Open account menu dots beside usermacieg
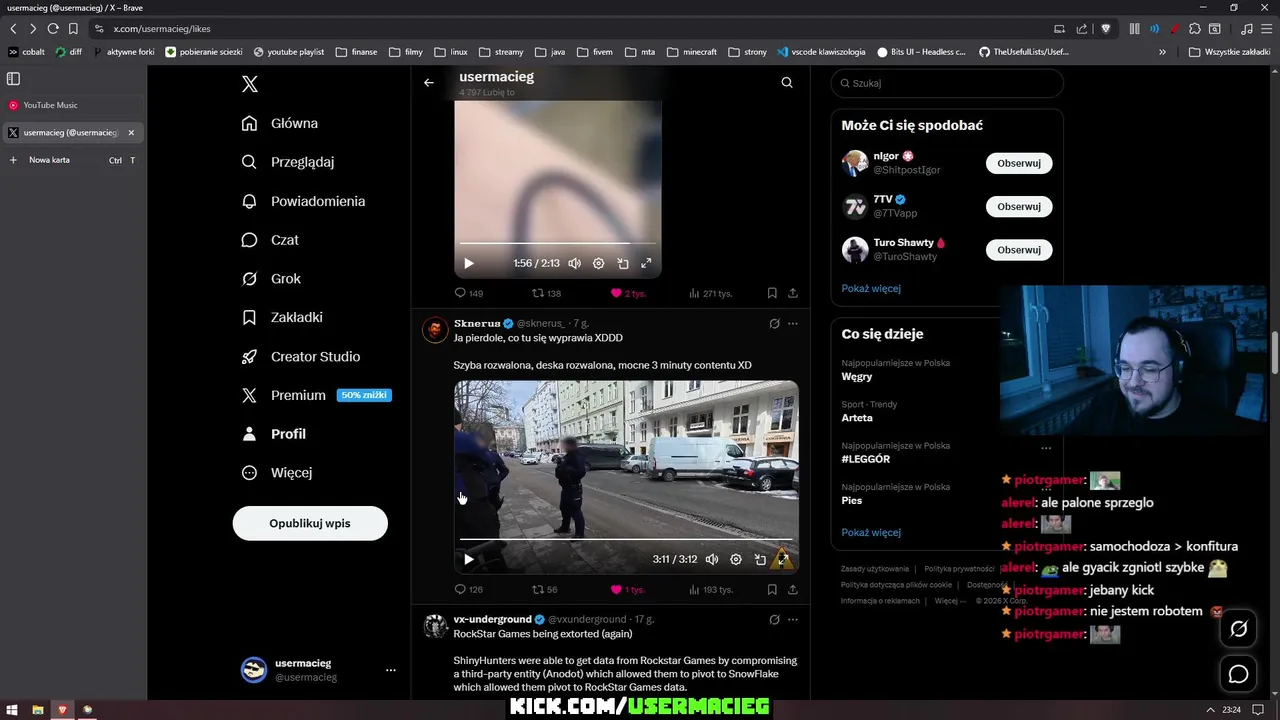The image size is (1280, 720). click(x=391, y=670)
